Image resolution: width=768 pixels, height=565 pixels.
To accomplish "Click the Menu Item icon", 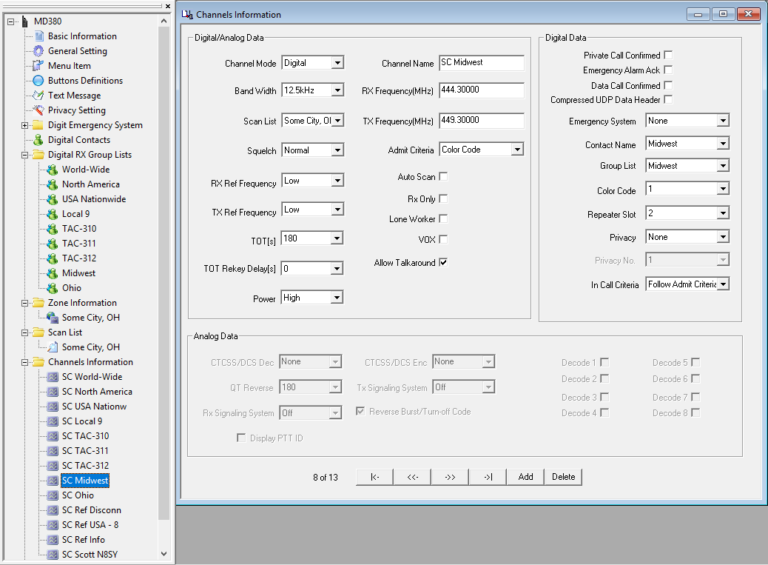I will pos(38,66).
